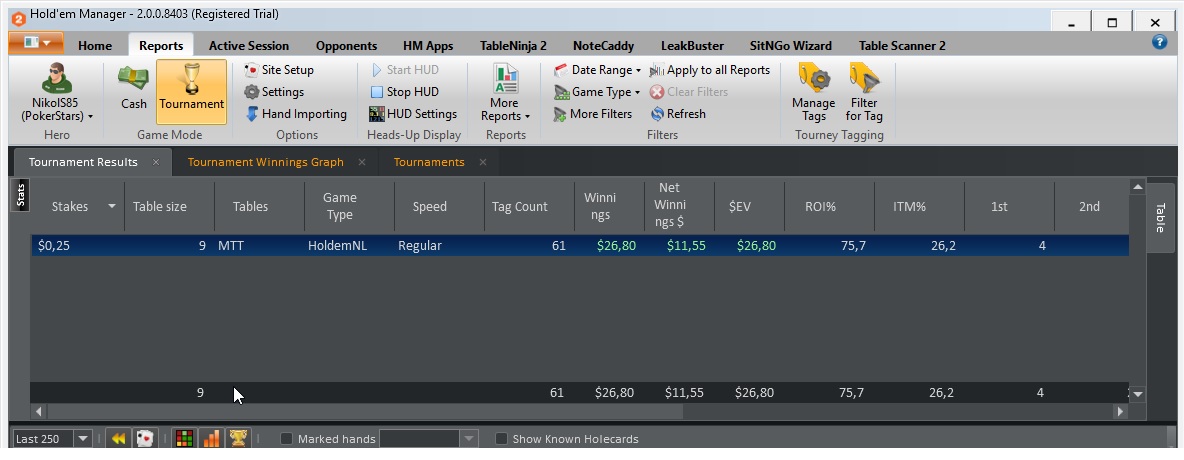Open the NoteCaddy tab

tap(603, 45)
